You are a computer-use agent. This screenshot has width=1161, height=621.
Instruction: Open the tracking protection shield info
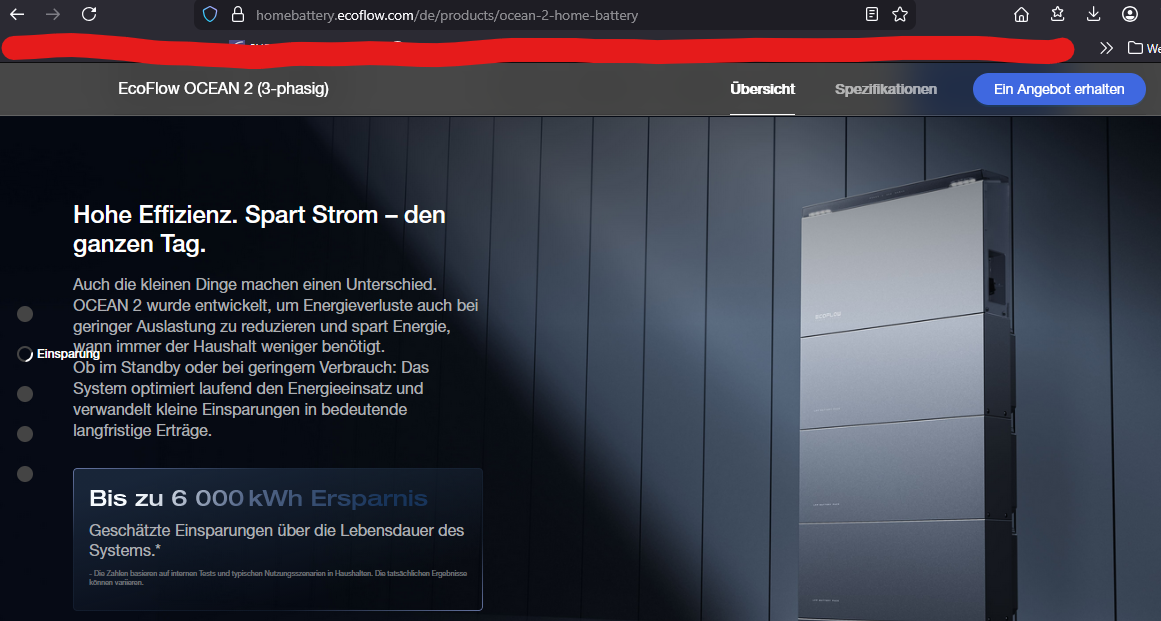tap(210, 14)
